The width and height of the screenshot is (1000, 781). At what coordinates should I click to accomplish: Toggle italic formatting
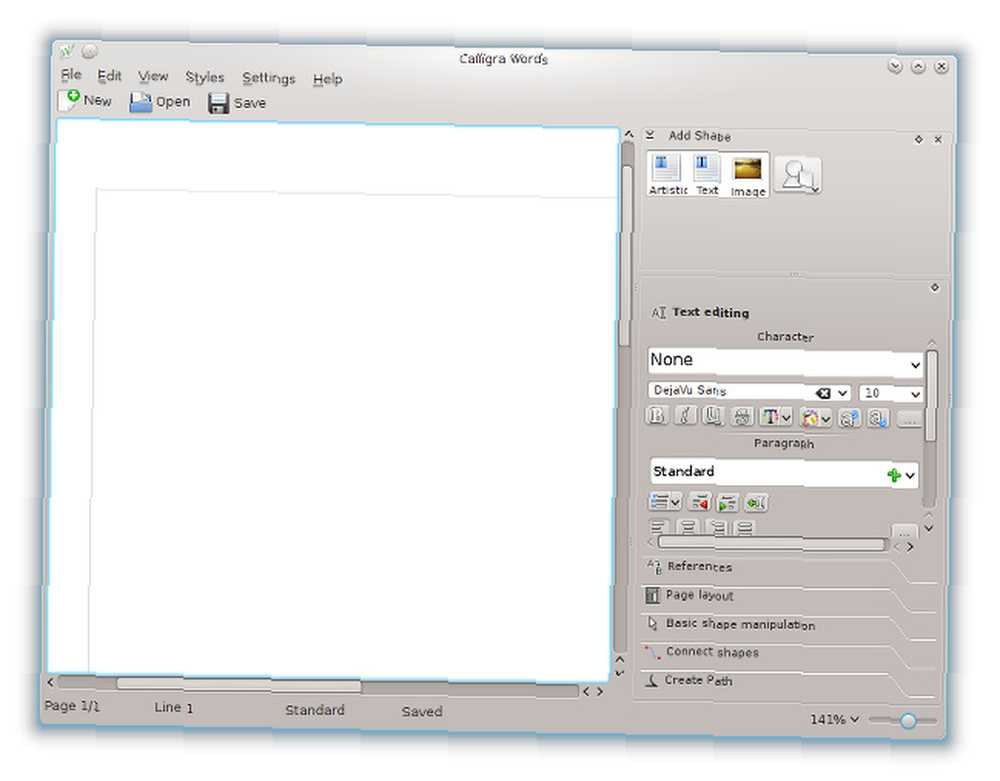684,416
